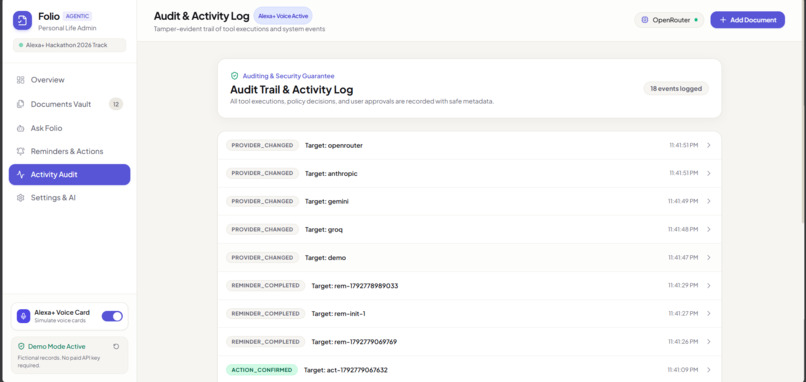Click the Audit Trail & Activity Log heading
Viewport: 806px width, 382px height.
[291, 90]
